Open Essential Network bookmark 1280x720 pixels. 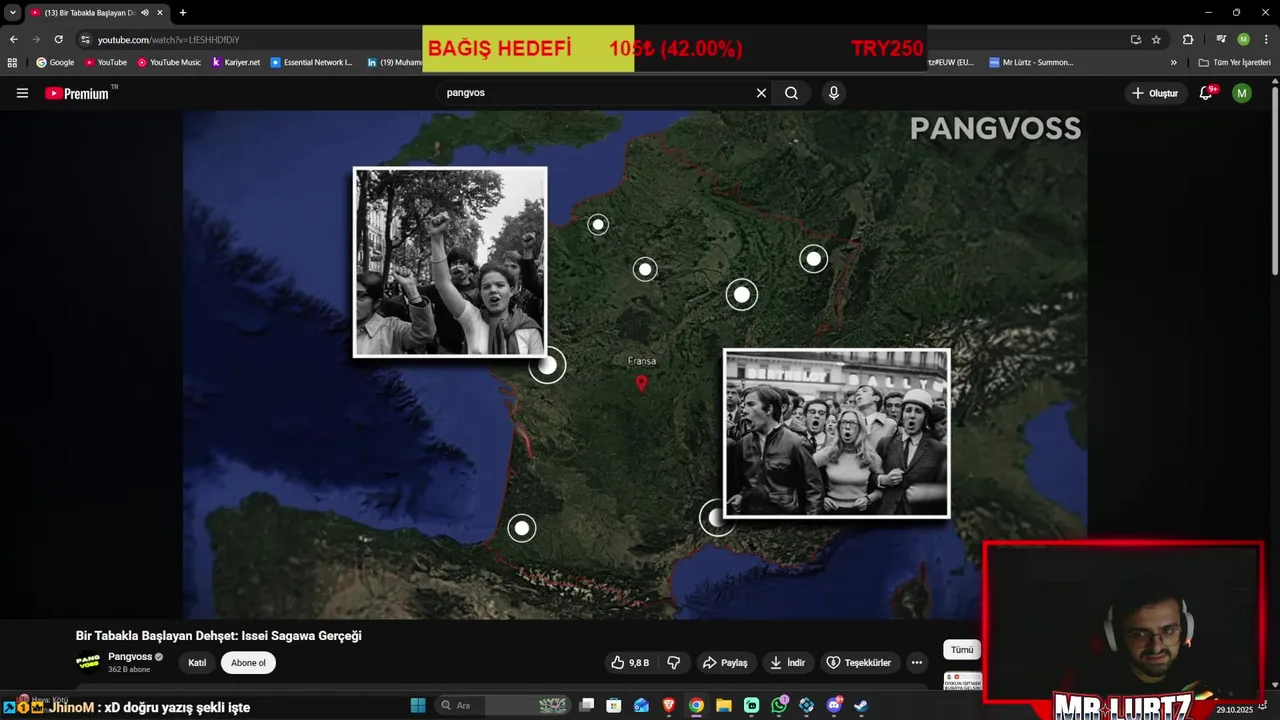click(x=311, y=62)
